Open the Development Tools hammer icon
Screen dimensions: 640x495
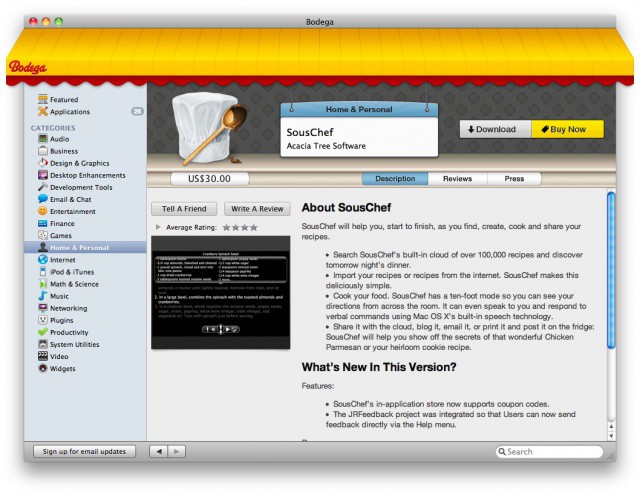[x=43, y=187]
